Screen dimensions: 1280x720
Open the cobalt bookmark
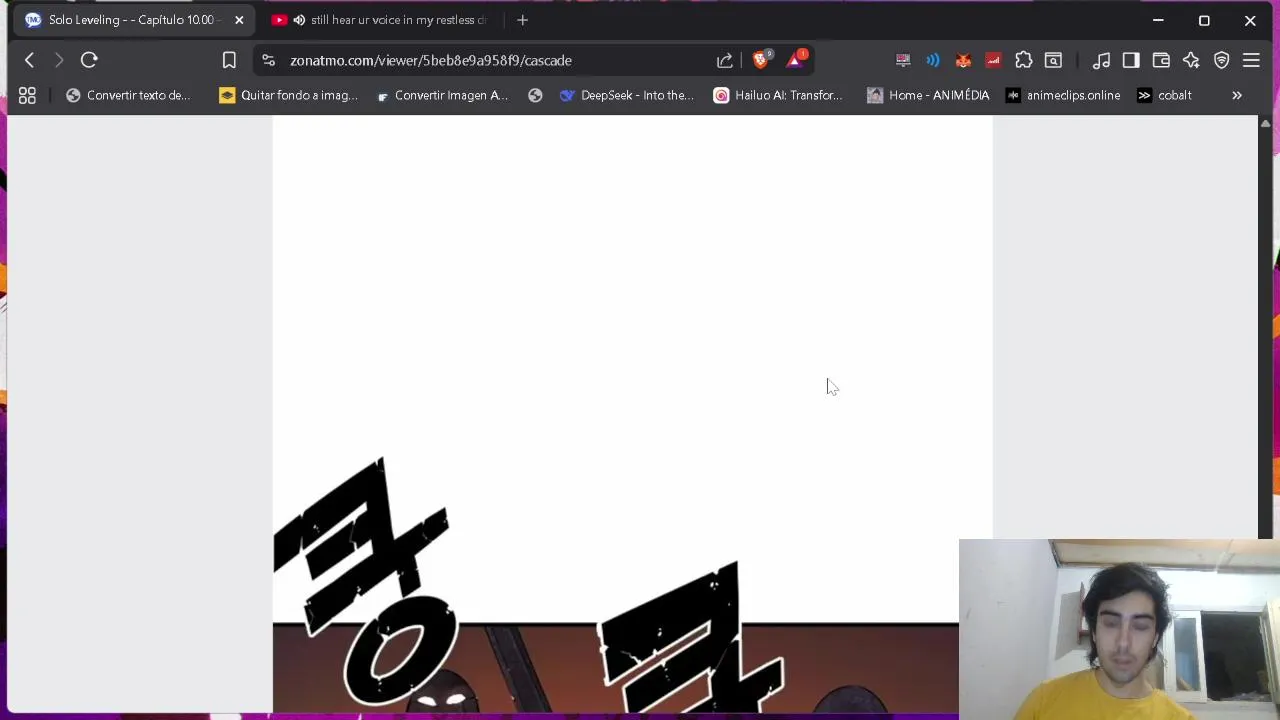[1165, 95]
